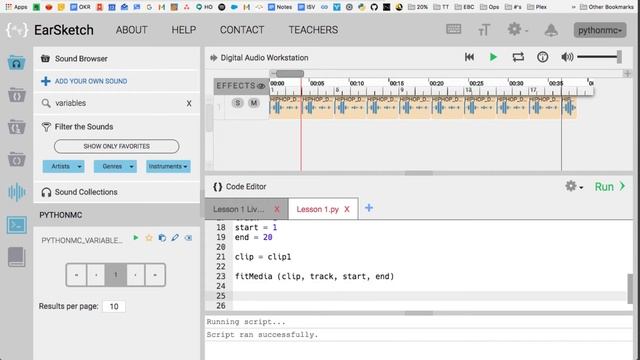The height and width of the screenshot is (360, 640).
Task: Clear the variables search with X
Action: click(x=189, y=104)
